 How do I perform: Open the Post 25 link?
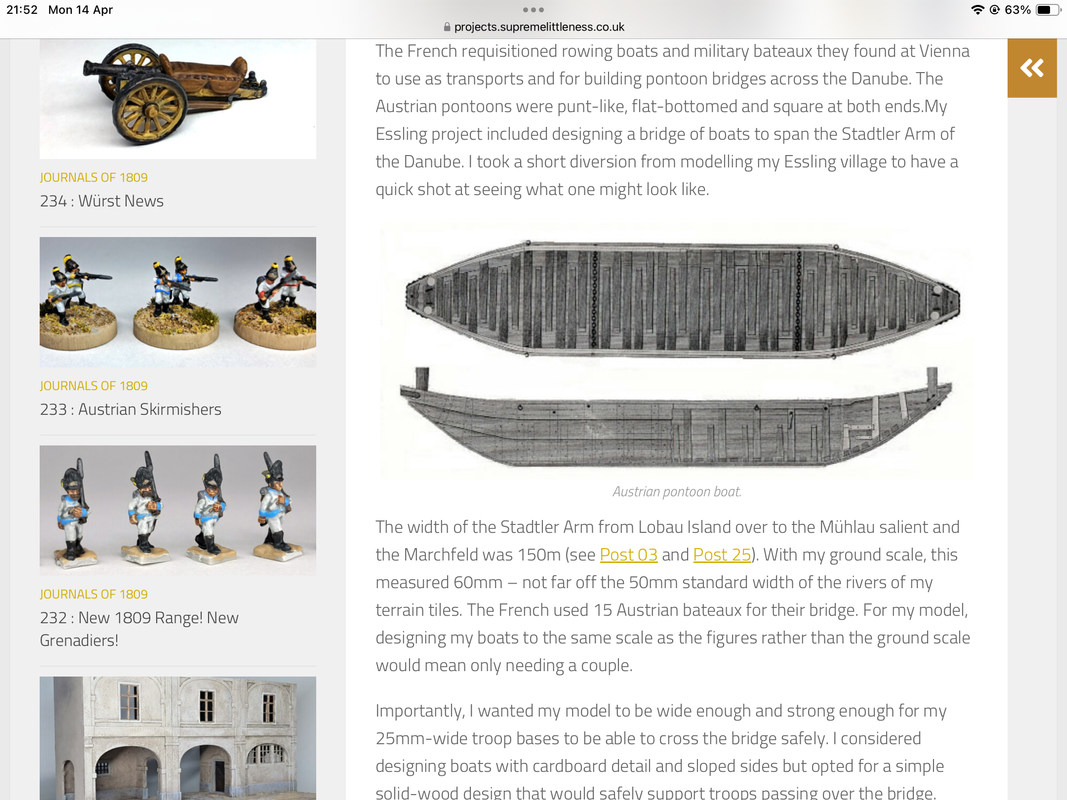tap(721, 555)
